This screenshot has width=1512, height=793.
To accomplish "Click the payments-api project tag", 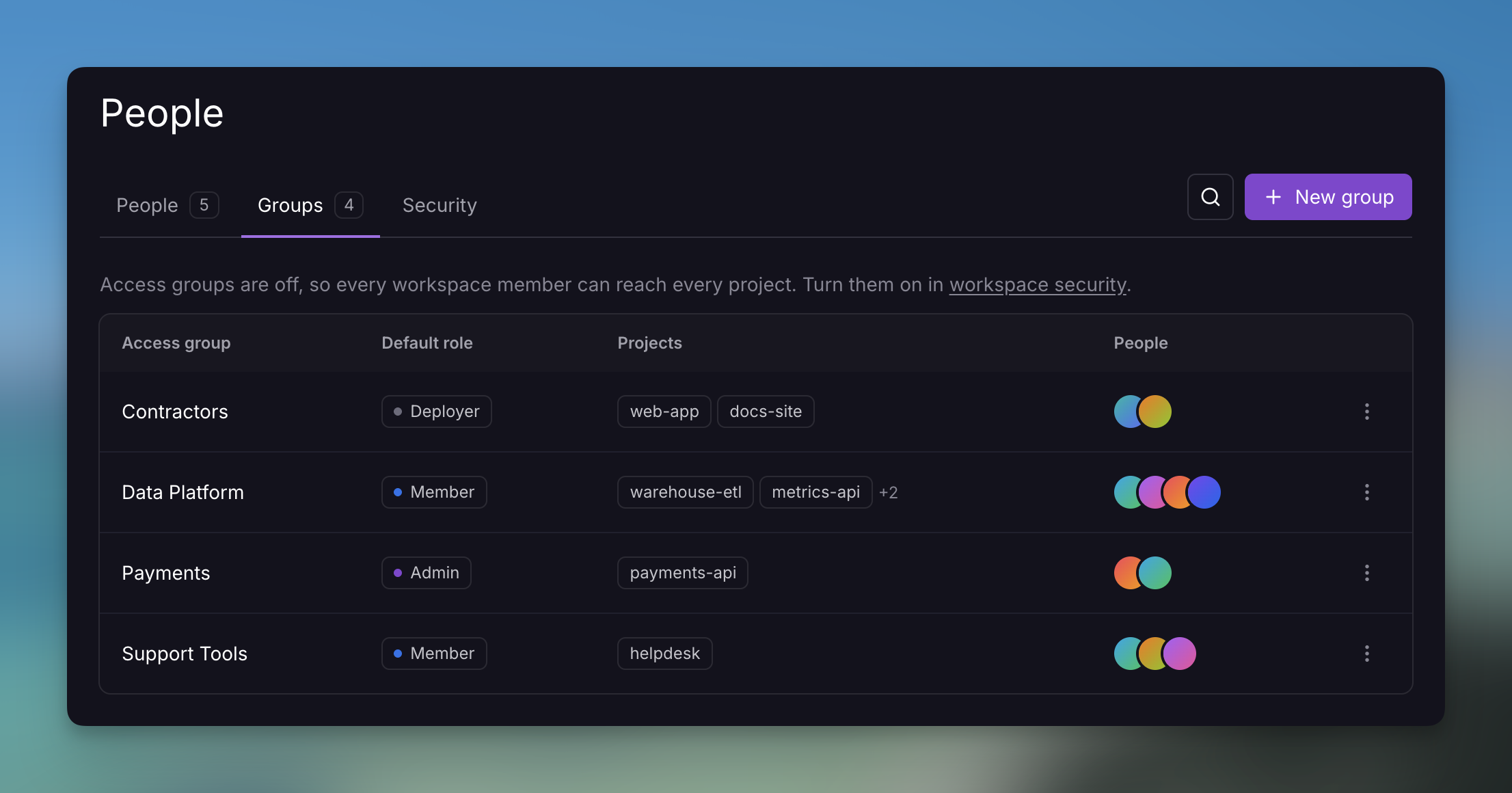I will (683, 573).
